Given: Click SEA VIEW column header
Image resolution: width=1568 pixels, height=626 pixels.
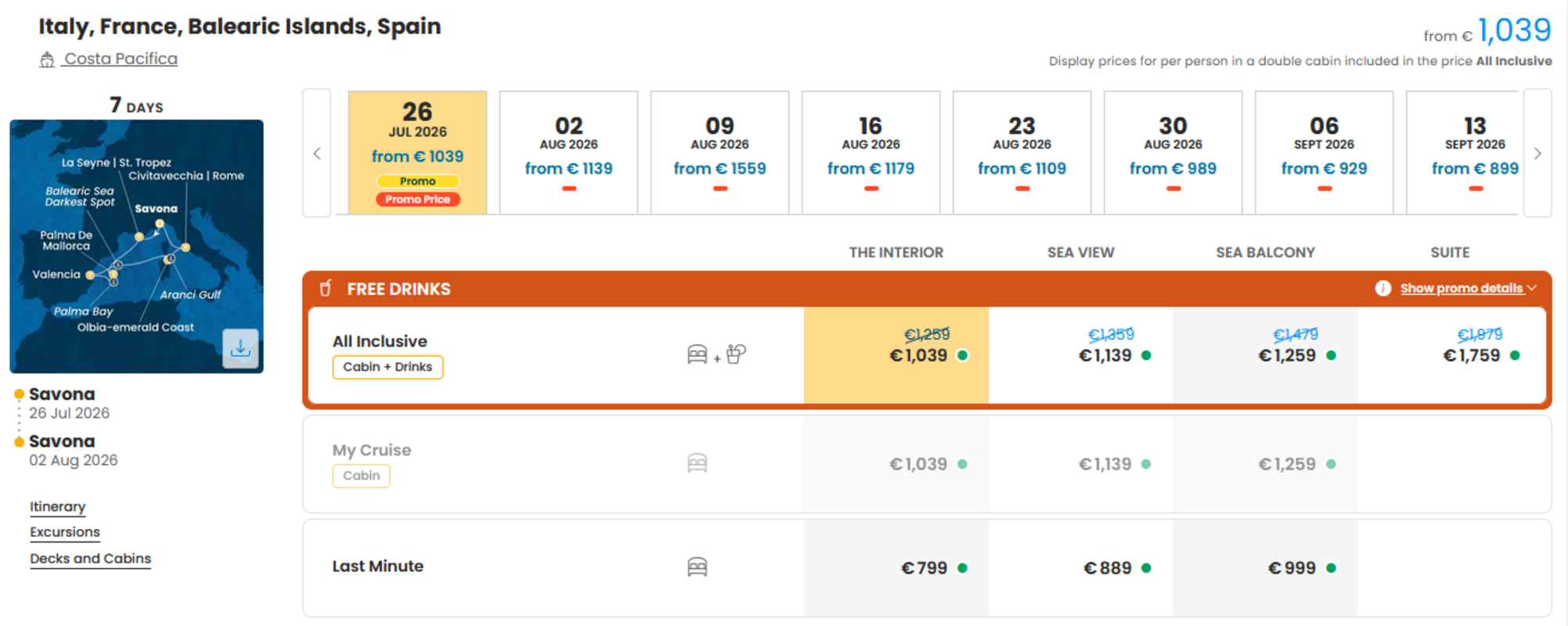Looking at the screenshot, I should [x=1080, y=253].
